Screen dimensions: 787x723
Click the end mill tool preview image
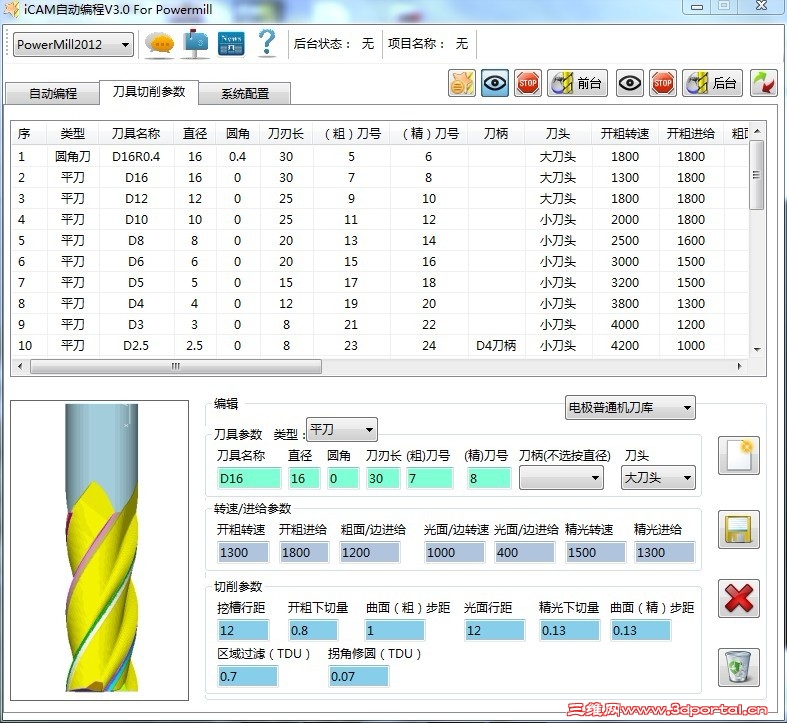pos(100,550)
